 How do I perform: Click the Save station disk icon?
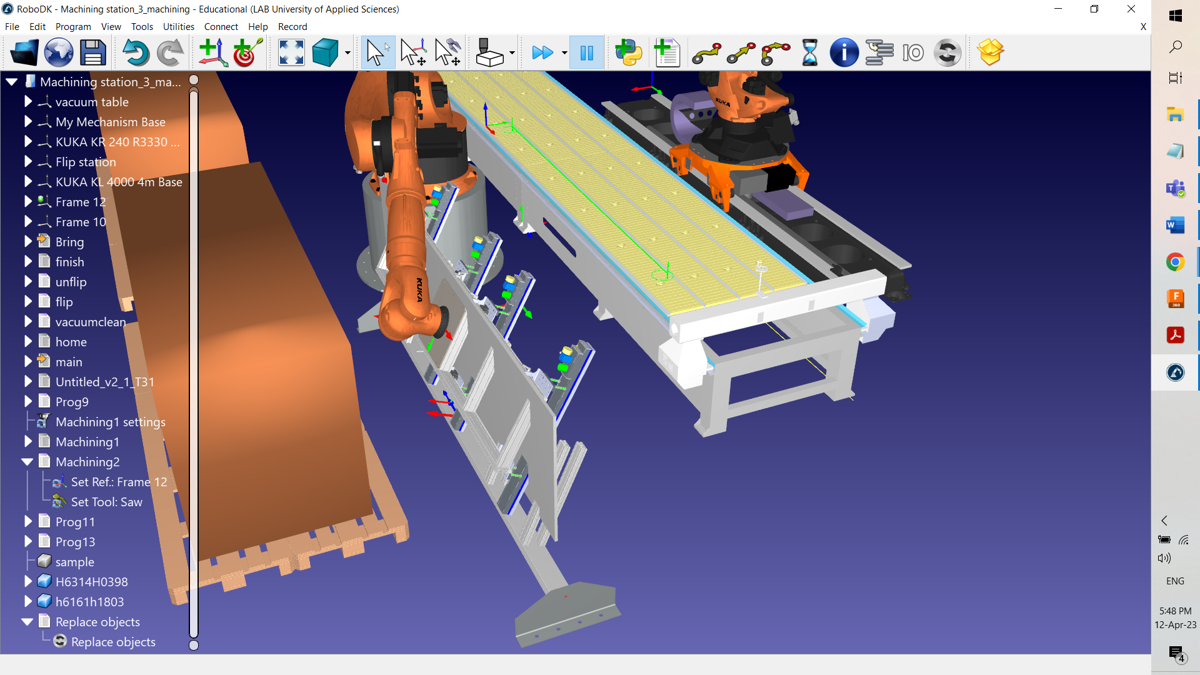click(93, 52)
